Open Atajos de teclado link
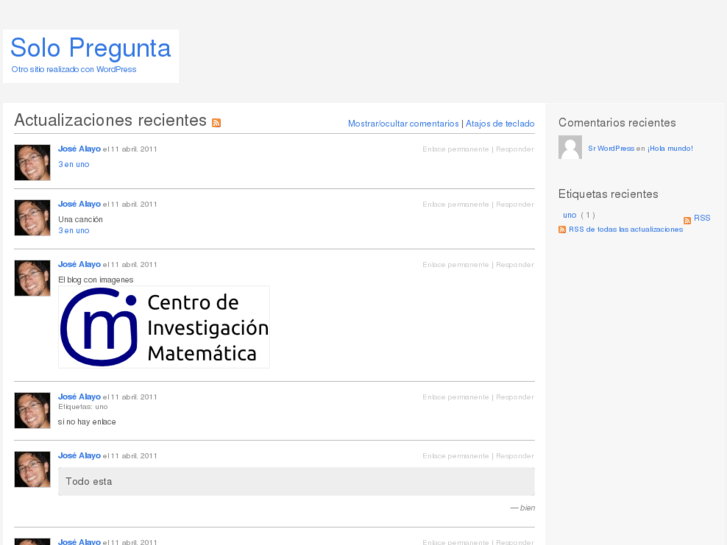 click(500, 123)
